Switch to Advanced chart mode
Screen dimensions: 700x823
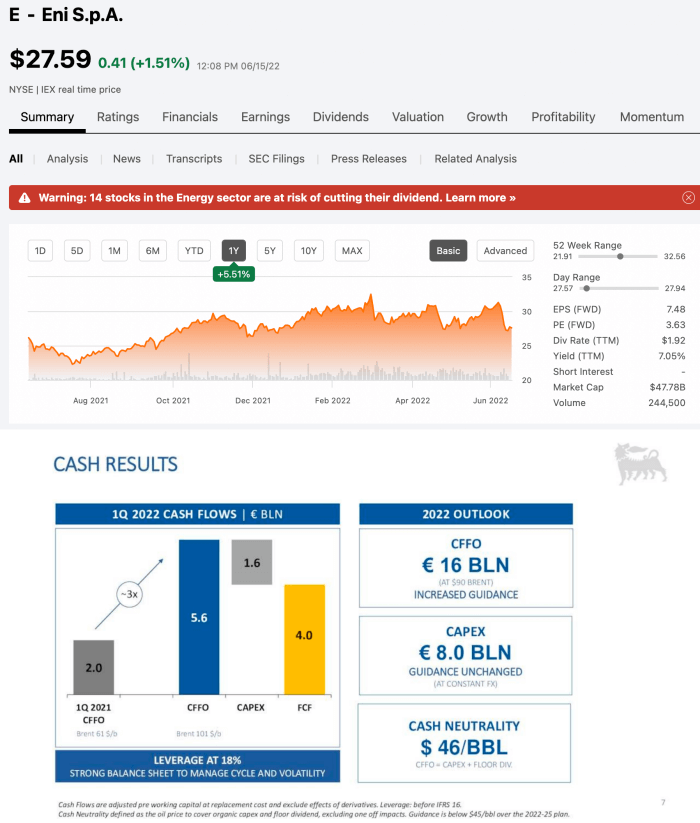click(505, 250)
